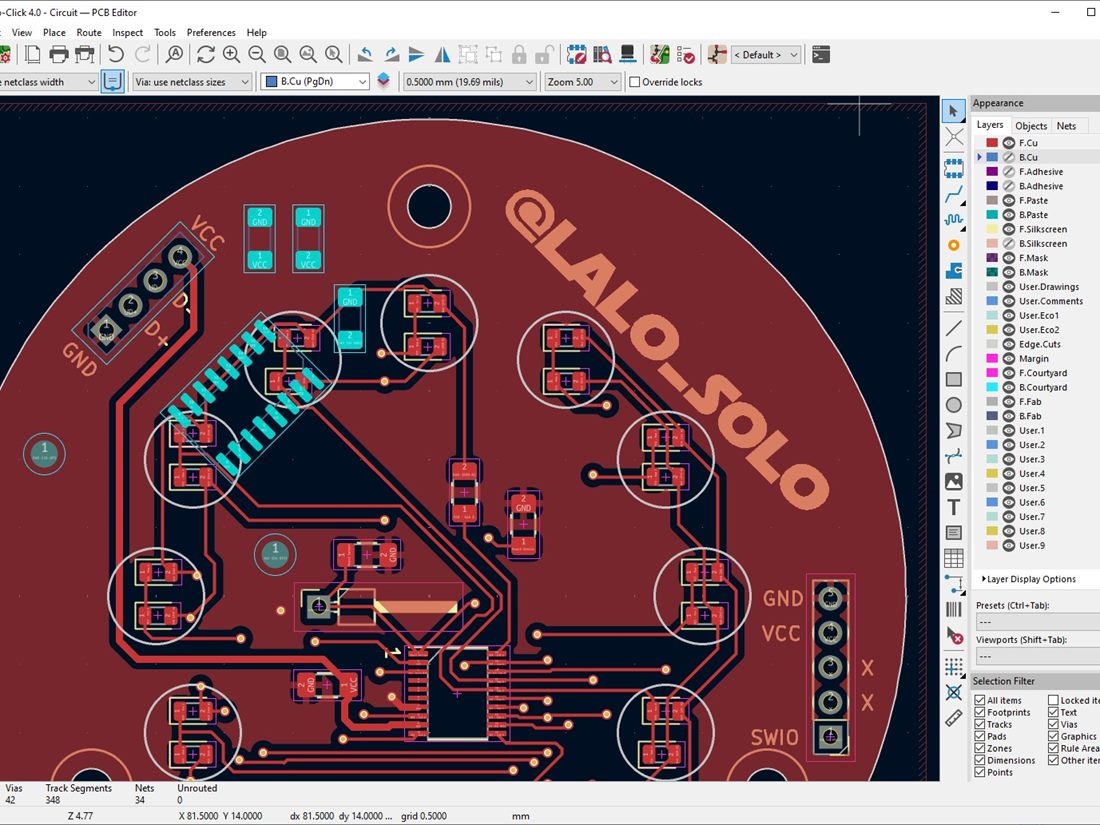Open the 3D viewer icon

[x=628, y=55]
